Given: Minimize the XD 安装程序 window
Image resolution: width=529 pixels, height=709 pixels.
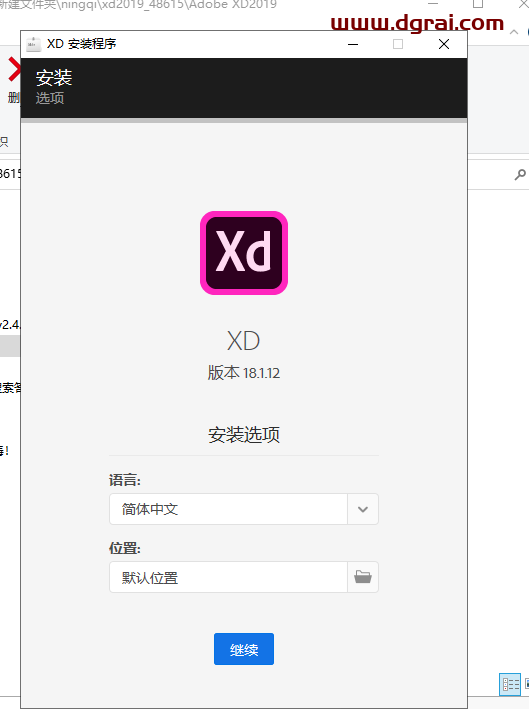Looking at the screenshot, I should [x=353, y=44].
